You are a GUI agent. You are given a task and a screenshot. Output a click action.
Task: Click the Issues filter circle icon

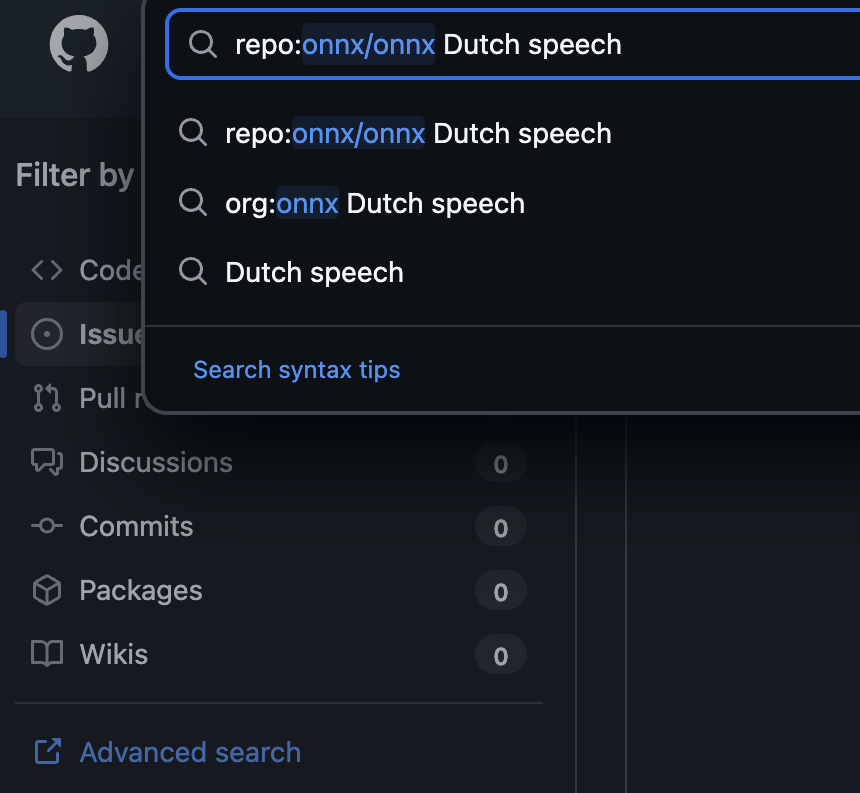[x=47, y=334]
